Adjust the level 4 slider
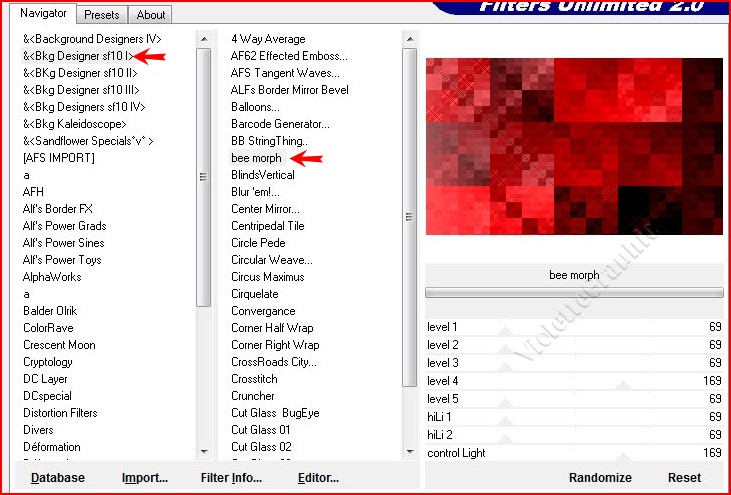The width and height of the screenshot is (731, 495). [574, 381]
